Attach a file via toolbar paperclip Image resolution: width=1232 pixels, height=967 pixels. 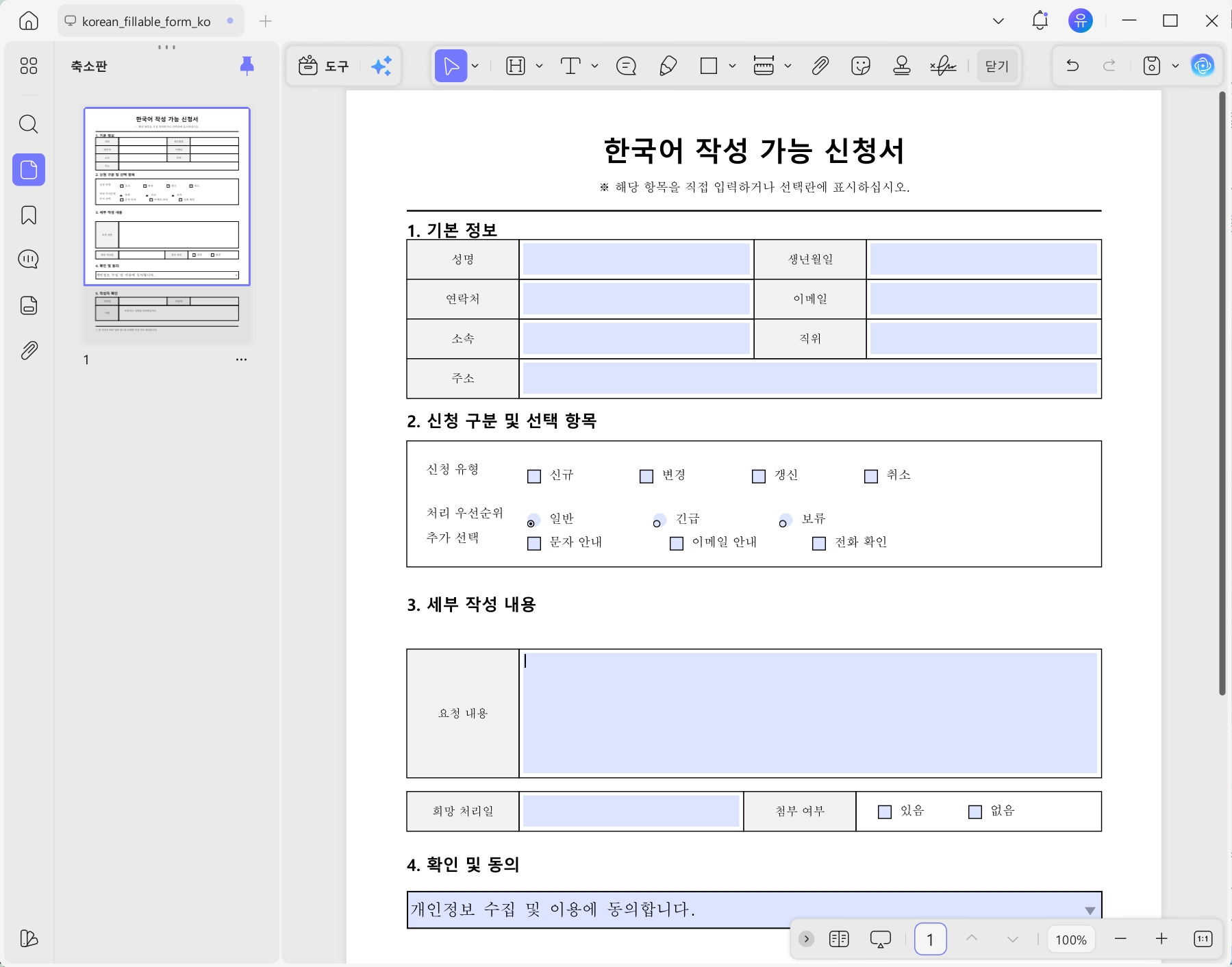pyautogui.click(x=820, y=66)
